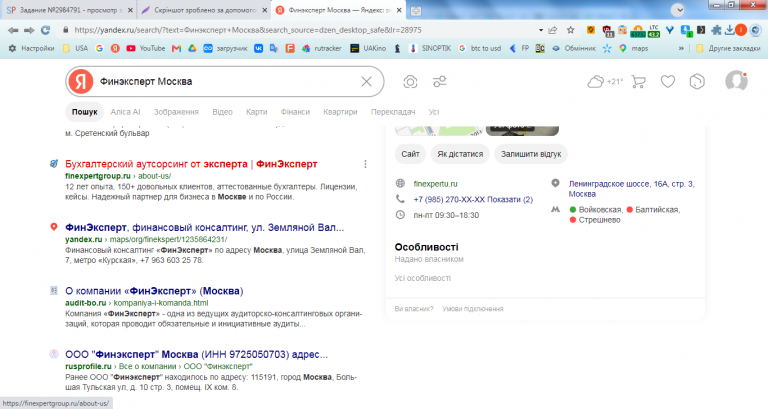The height and width of the screenshot is (409, 768).
Task: Open ООО "Финэксперт" Москва rusprofile result
Action: (x=196, y=354)
